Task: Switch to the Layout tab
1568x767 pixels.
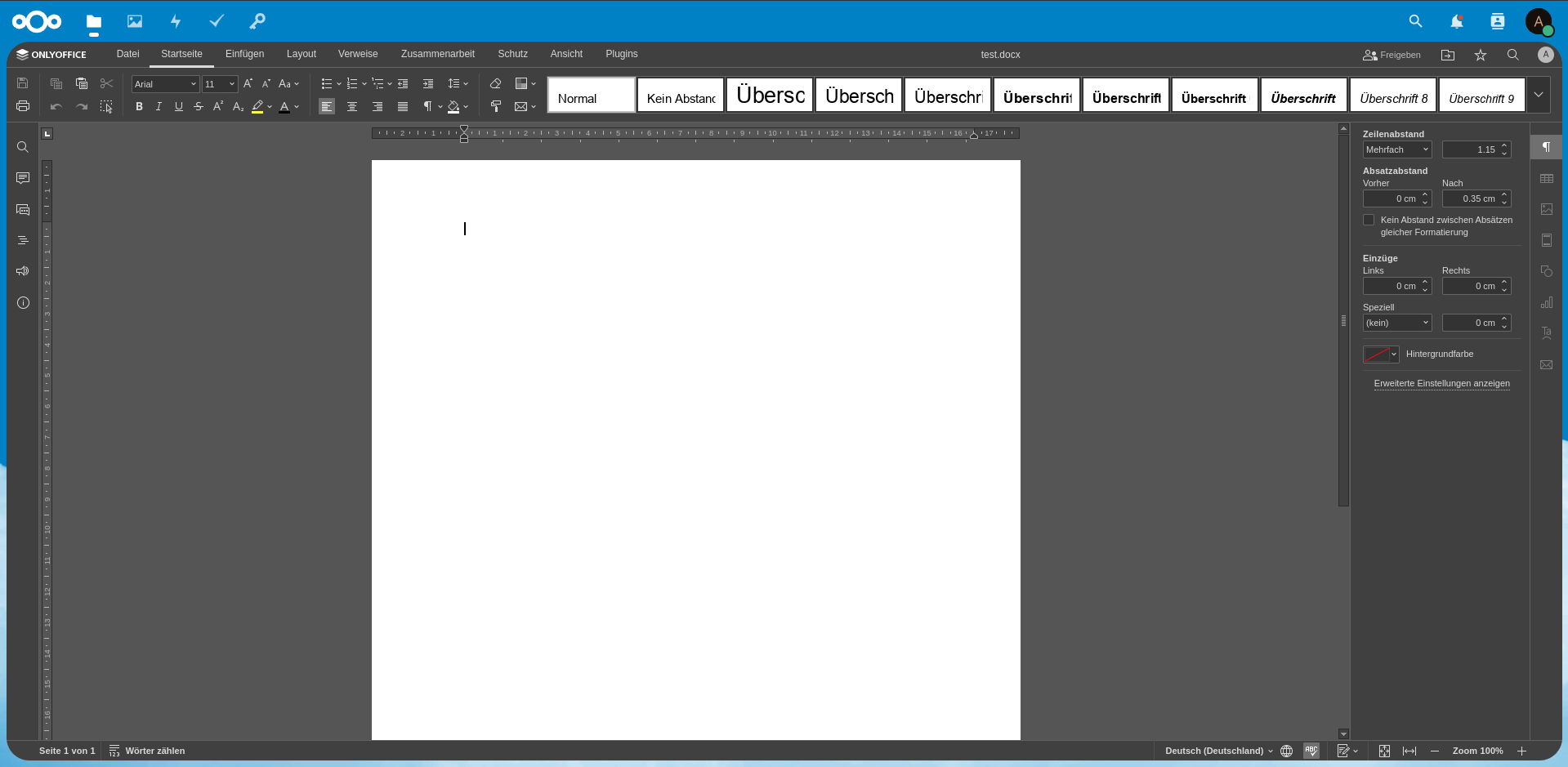Action: [302, 54]
